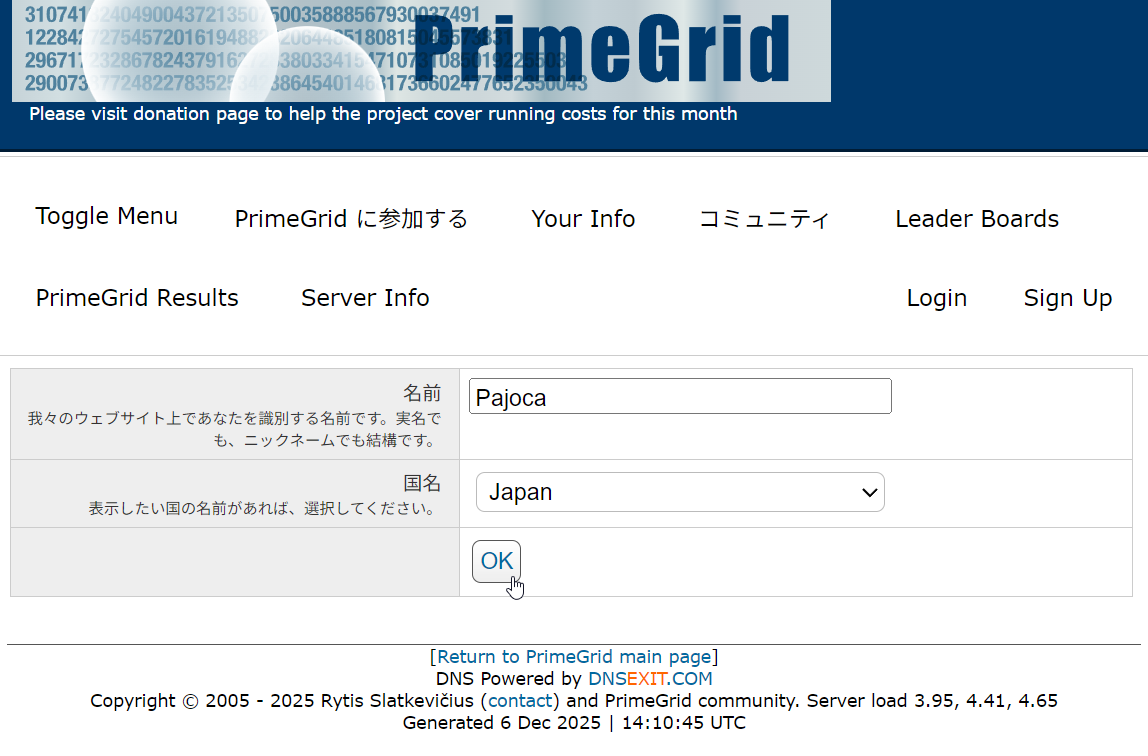Open the Your Info menu entry
The height and width of the screenshot is (756, 1148).
click(583, 218)
